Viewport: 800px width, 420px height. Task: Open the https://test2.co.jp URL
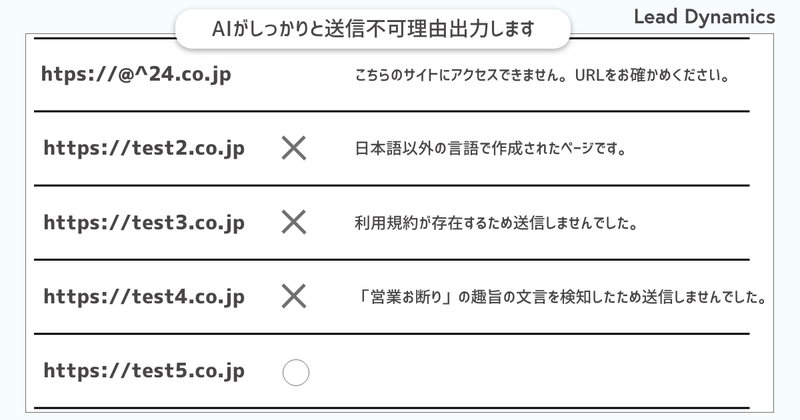[144, 149]
